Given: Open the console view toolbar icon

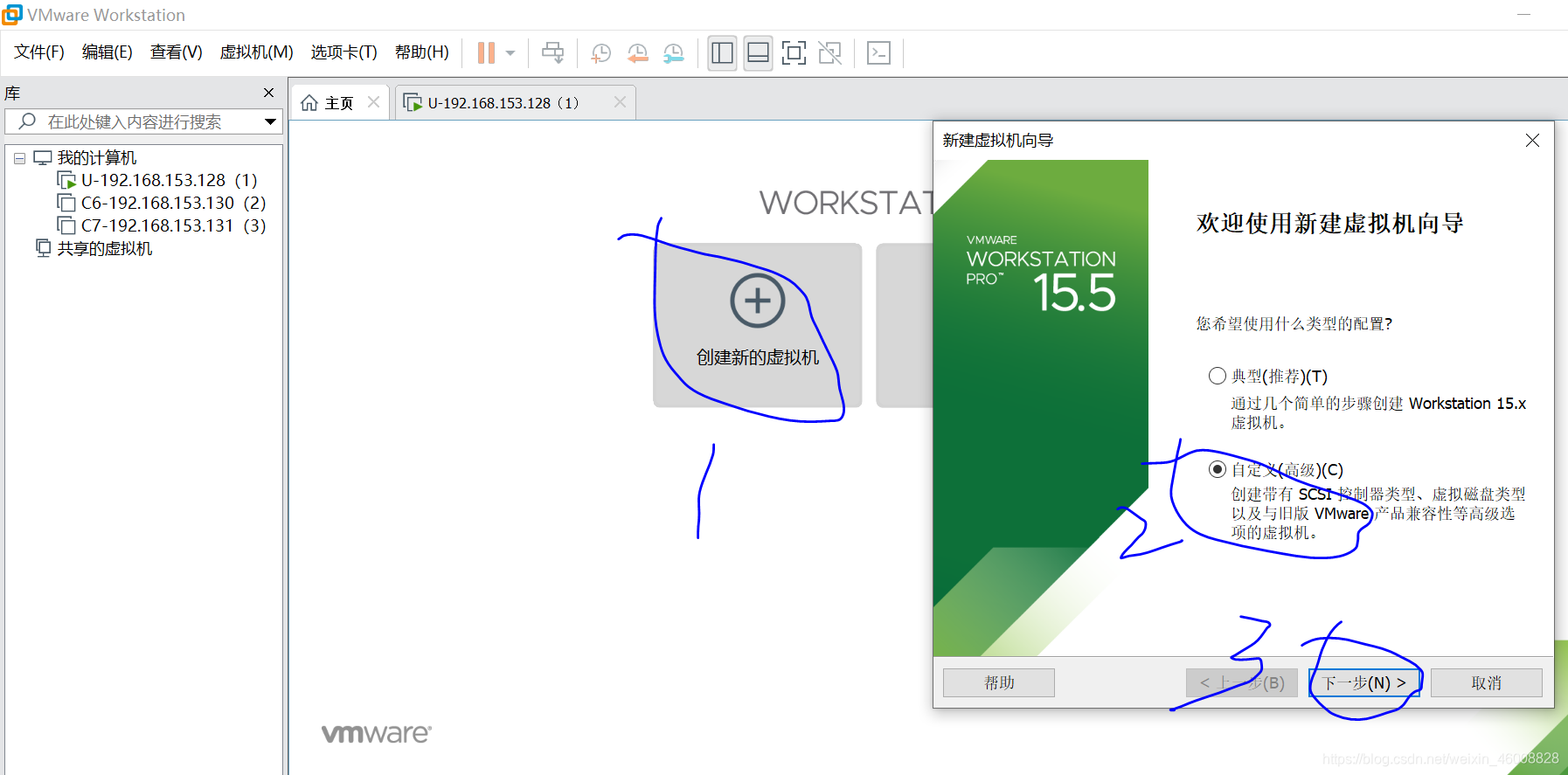Looking at the screenshot, I should [x=878, y=53].
